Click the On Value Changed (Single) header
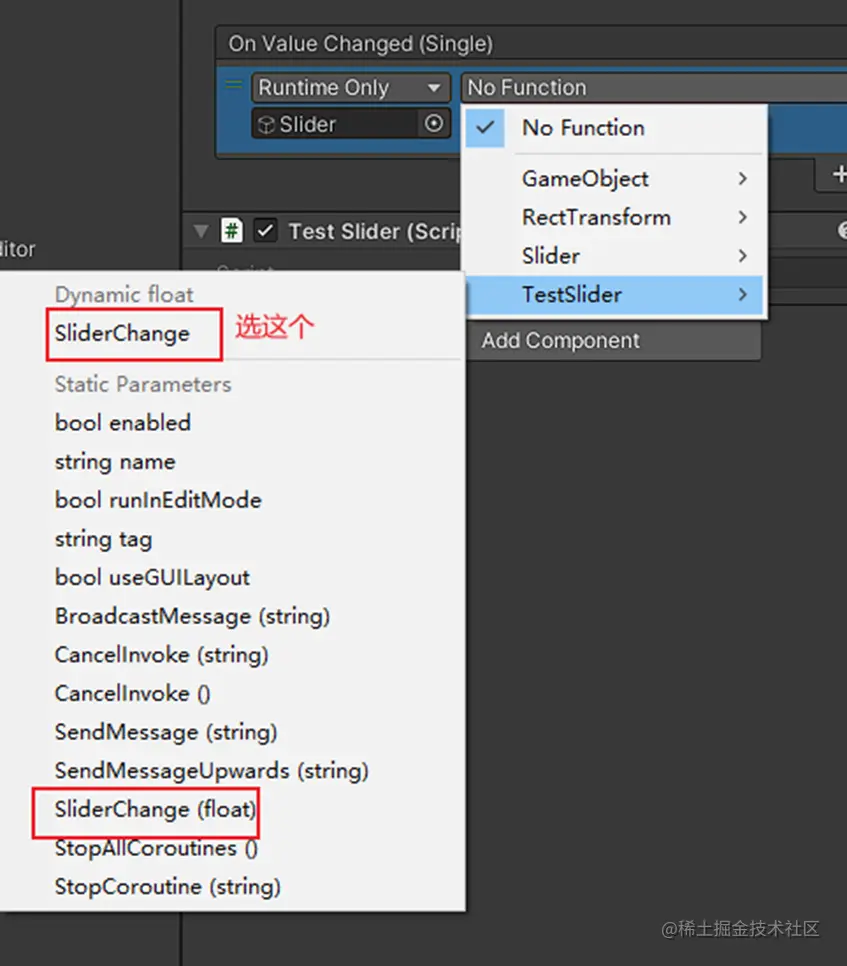This screenshot has width=847, height=966. coord(360,44)
